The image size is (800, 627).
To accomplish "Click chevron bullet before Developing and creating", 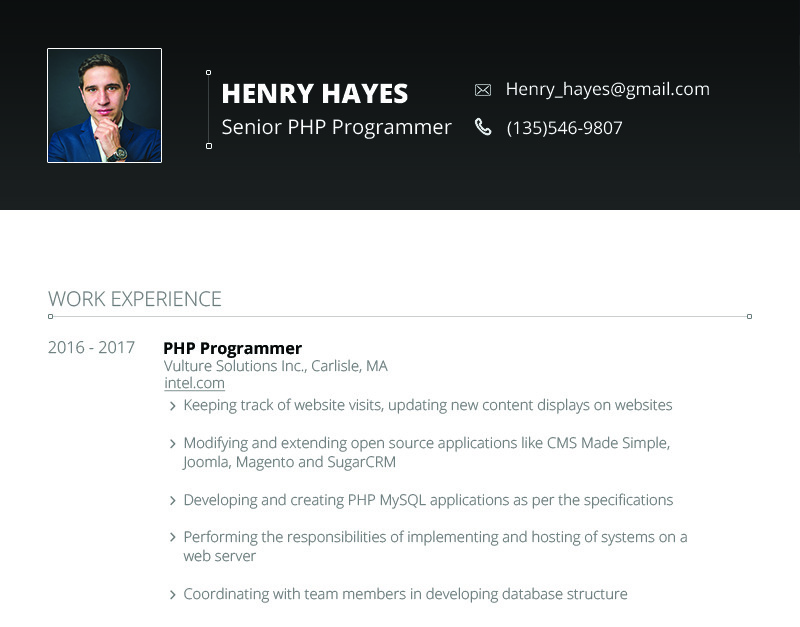I will pos(172,500).
